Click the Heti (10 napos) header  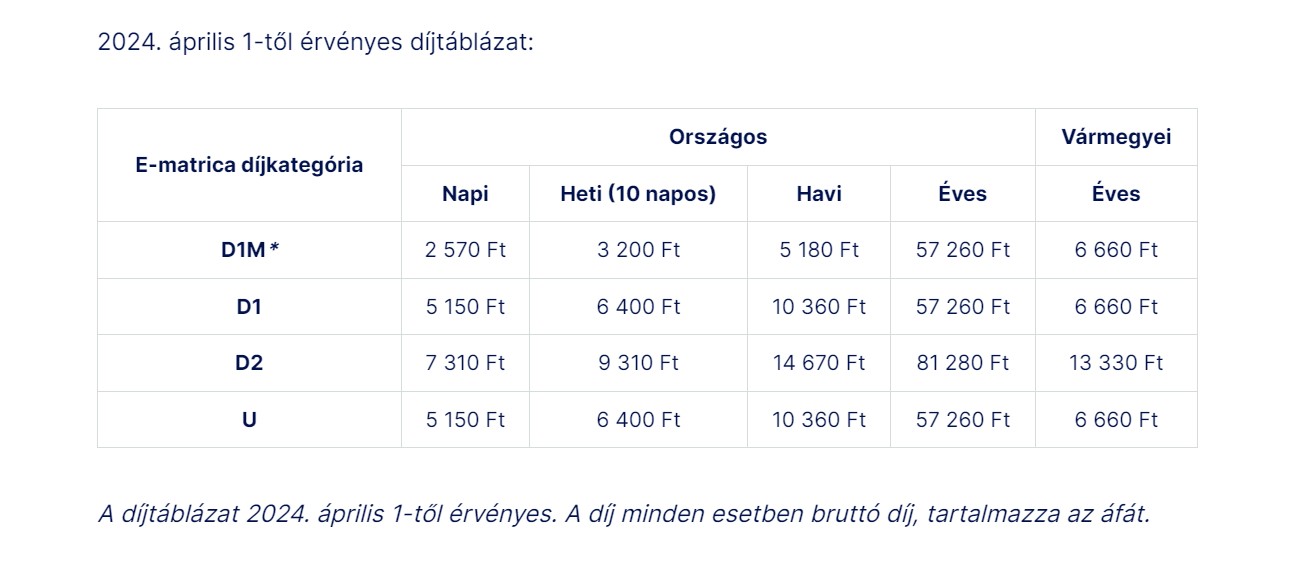point(638,194)
